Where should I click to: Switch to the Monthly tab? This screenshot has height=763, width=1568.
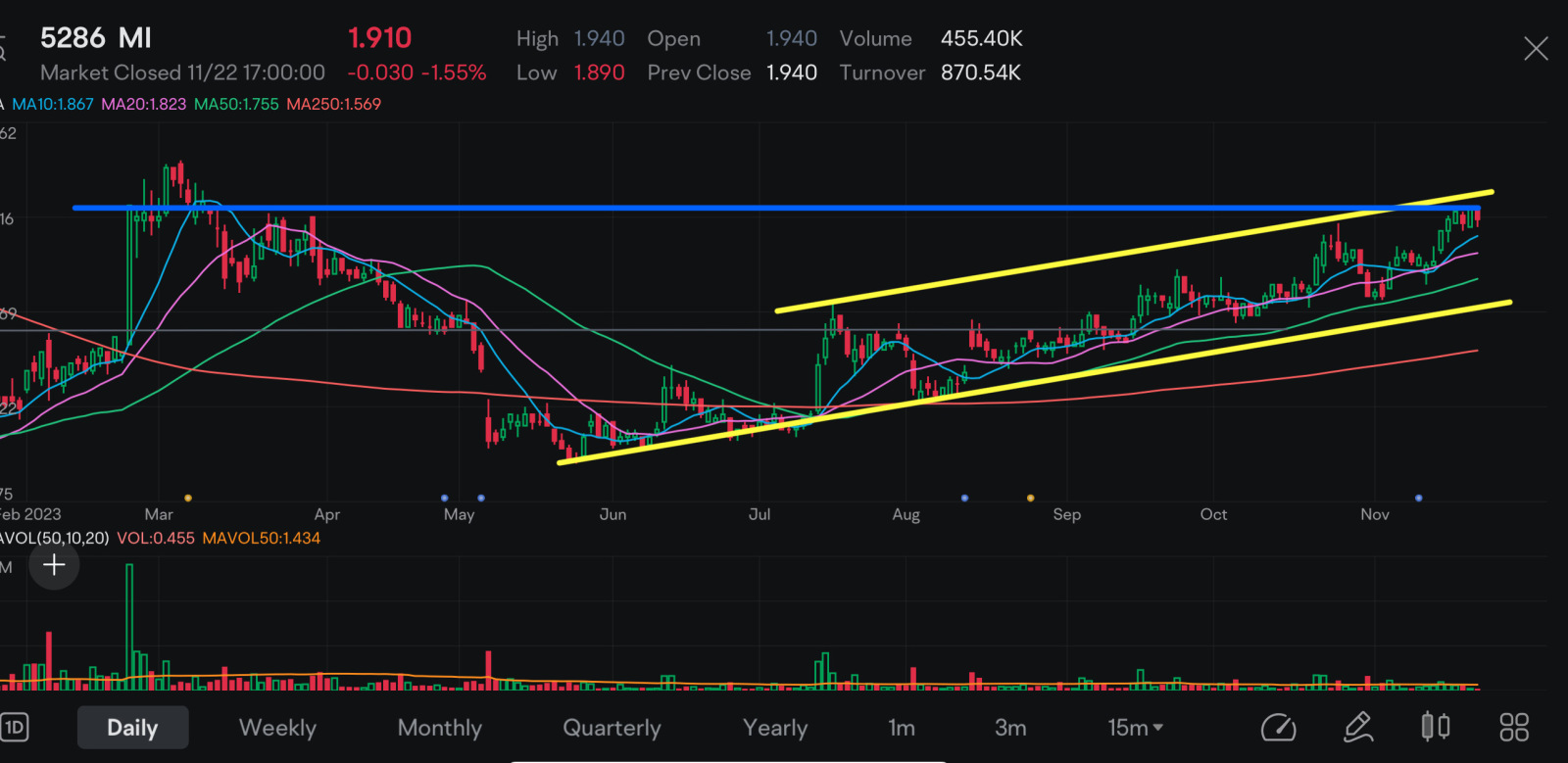440,728
